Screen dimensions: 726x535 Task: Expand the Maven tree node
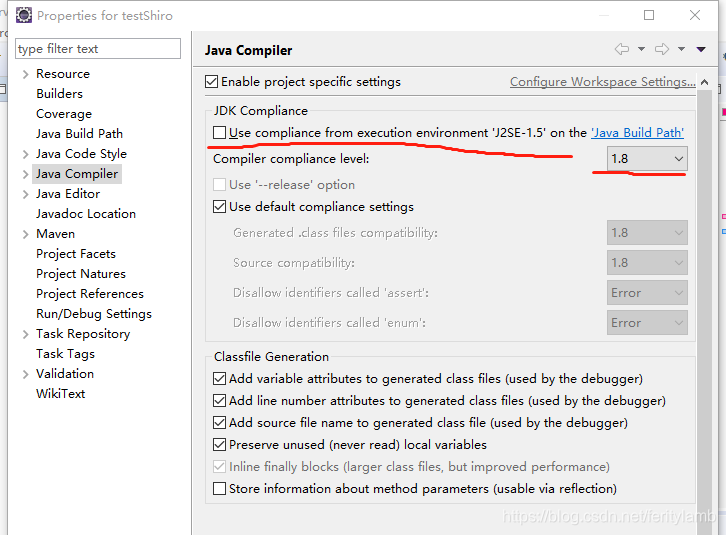[x=25, y=234]
